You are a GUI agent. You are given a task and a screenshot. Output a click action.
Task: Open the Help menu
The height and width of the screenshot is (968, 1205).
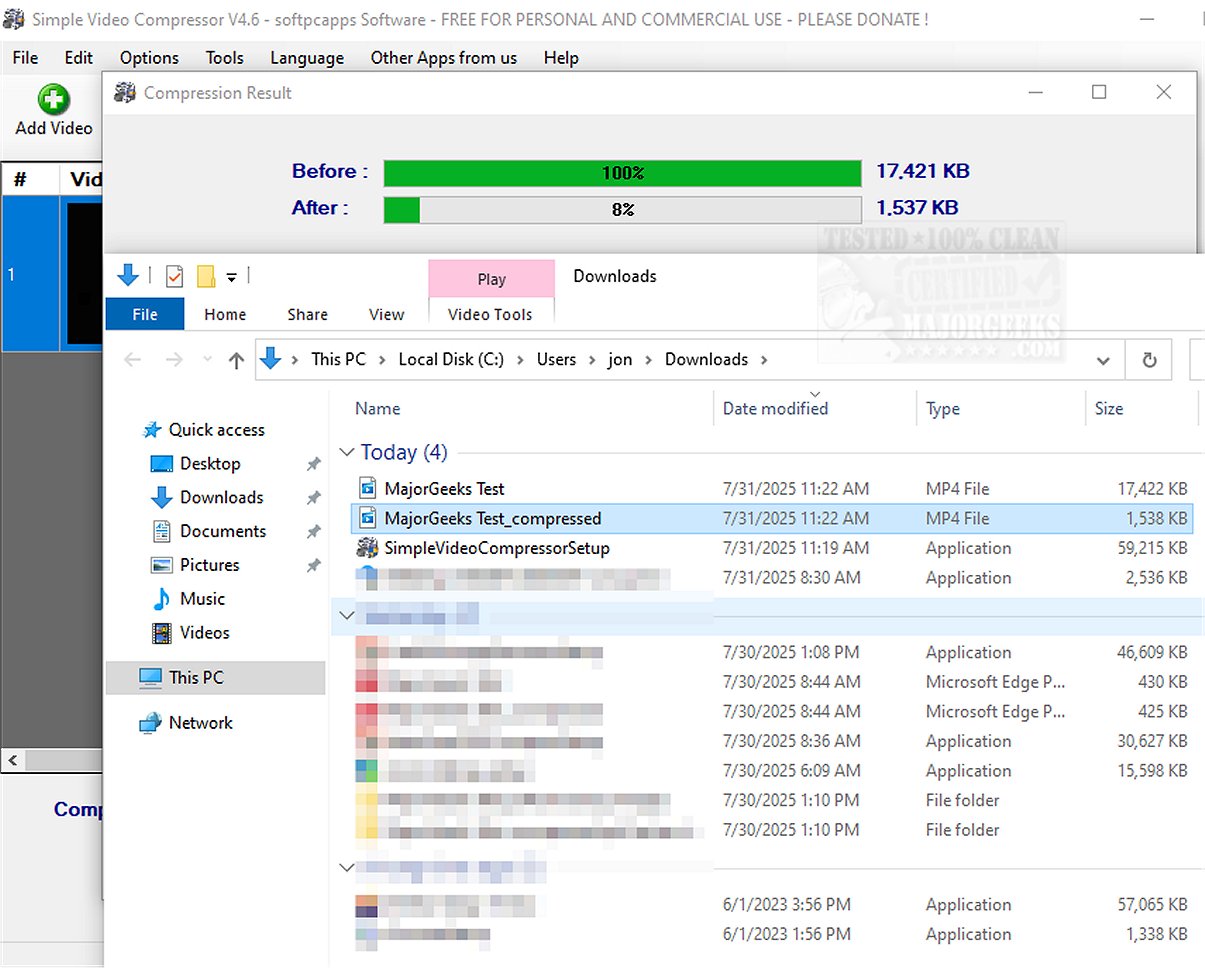(561, 58)
